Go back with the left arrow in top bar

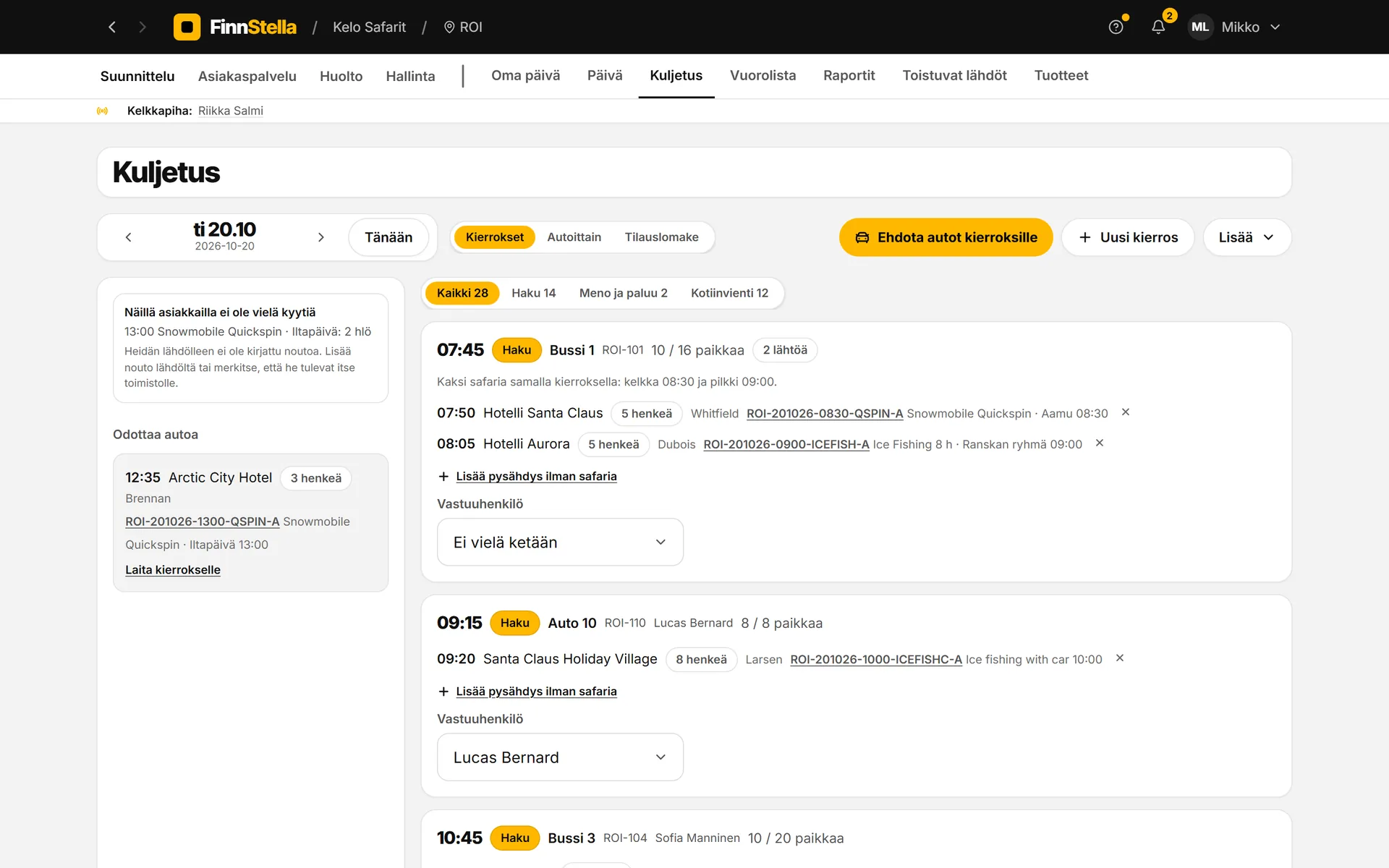pyautogui.click(x=112, y=27)
